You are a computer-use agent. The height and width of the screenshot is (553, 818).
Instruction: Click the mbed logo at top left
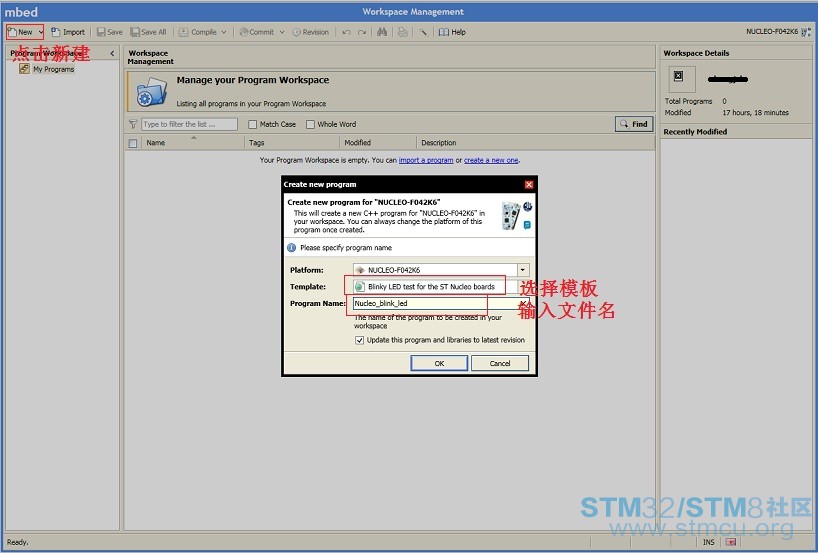(x=21, y=11)
